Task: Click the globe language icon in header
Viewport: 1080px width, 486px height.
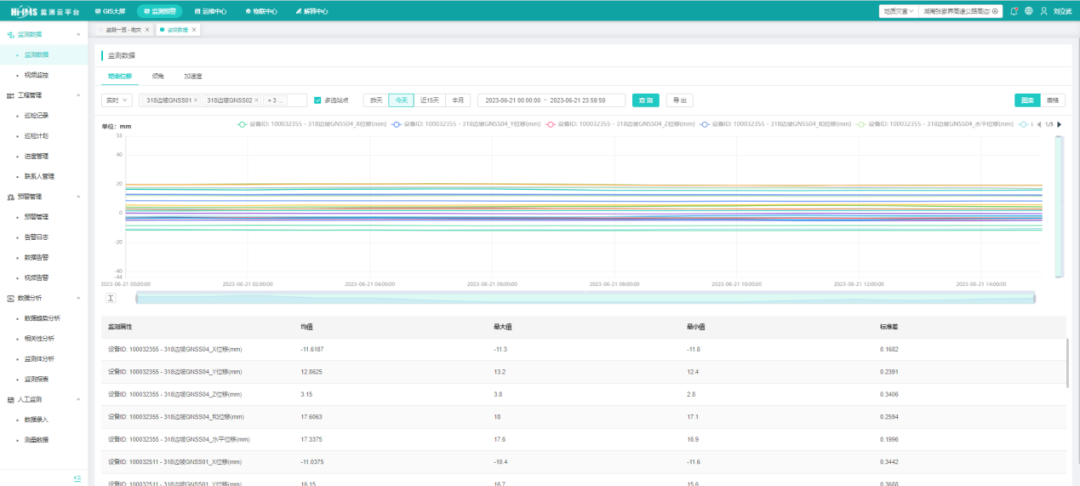Action: click(x=1029, y=11)
